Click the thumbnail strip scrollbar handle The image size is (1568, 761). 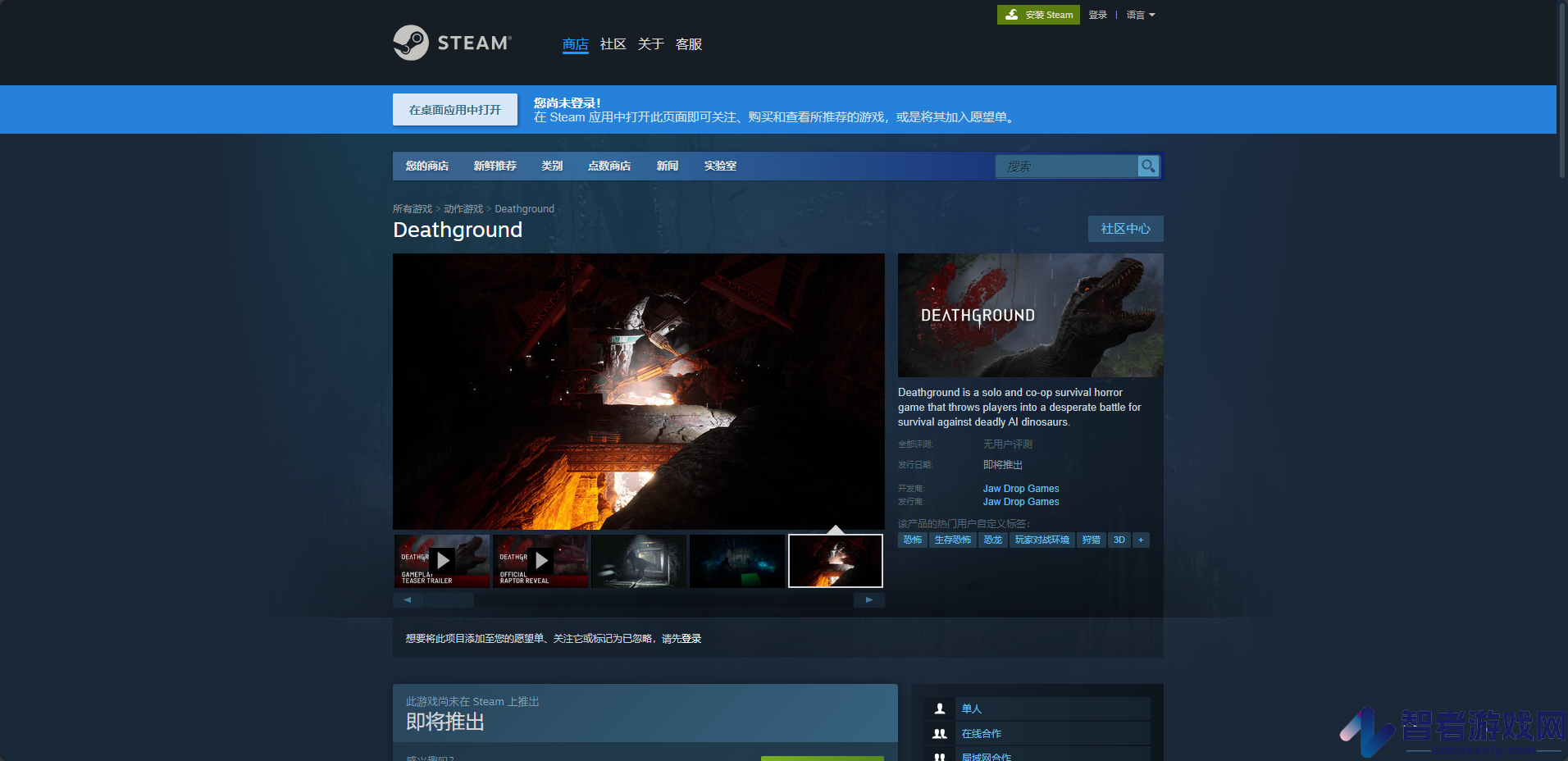tap(449, 600)
